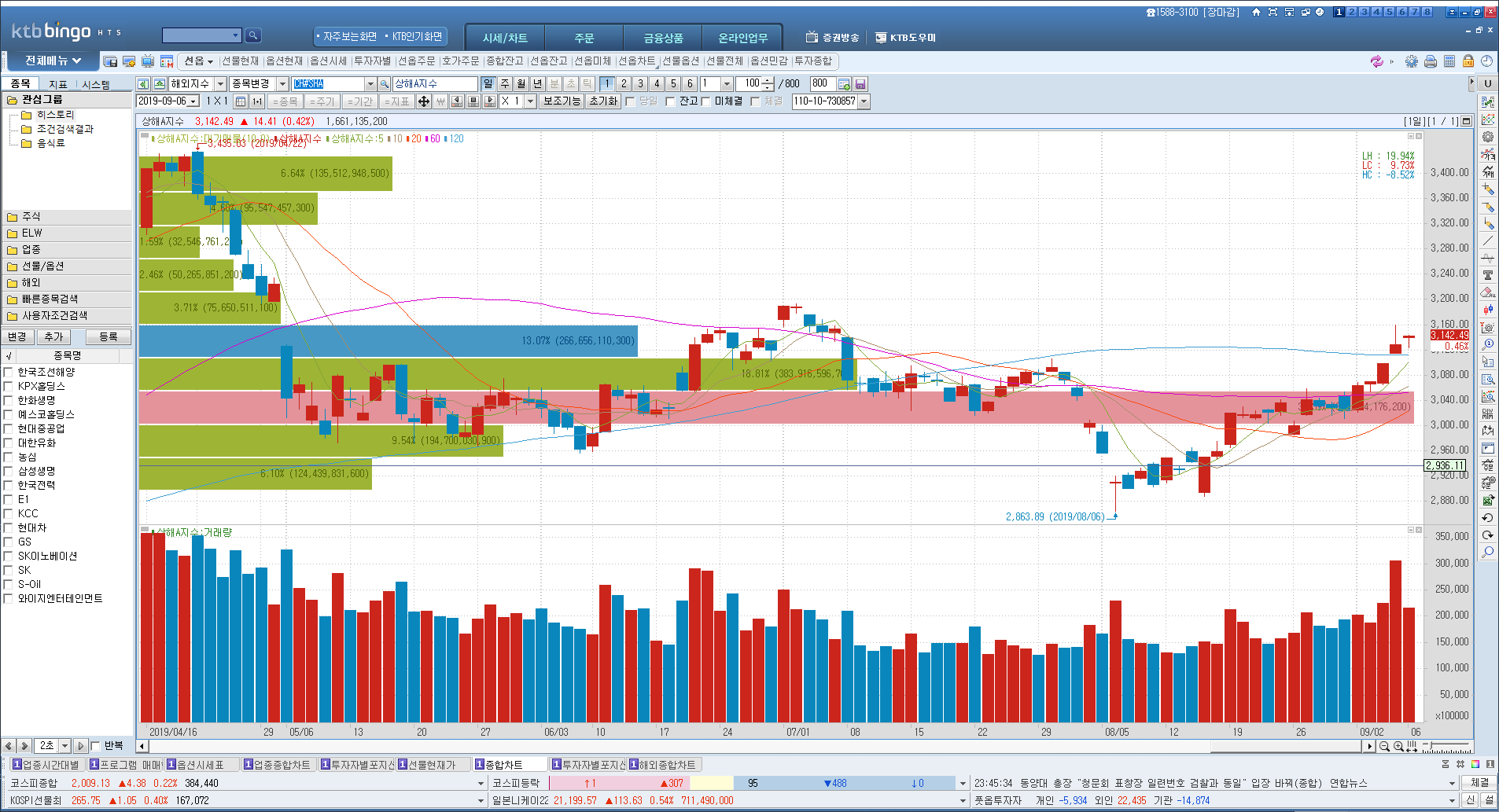The image size is (1499, 812).
Task: Click the padlock screen lock icon
Action: (x=1468, y=61)
